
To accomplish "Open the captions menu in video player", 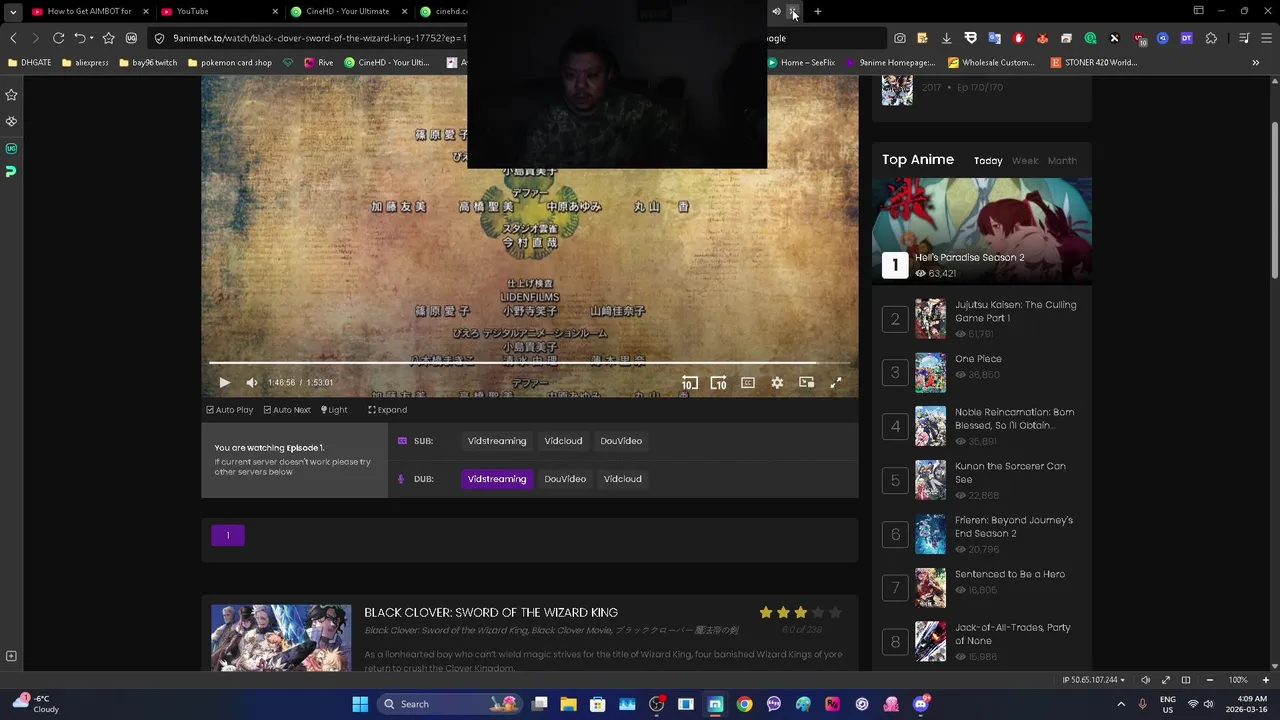I will coord(748,382).
